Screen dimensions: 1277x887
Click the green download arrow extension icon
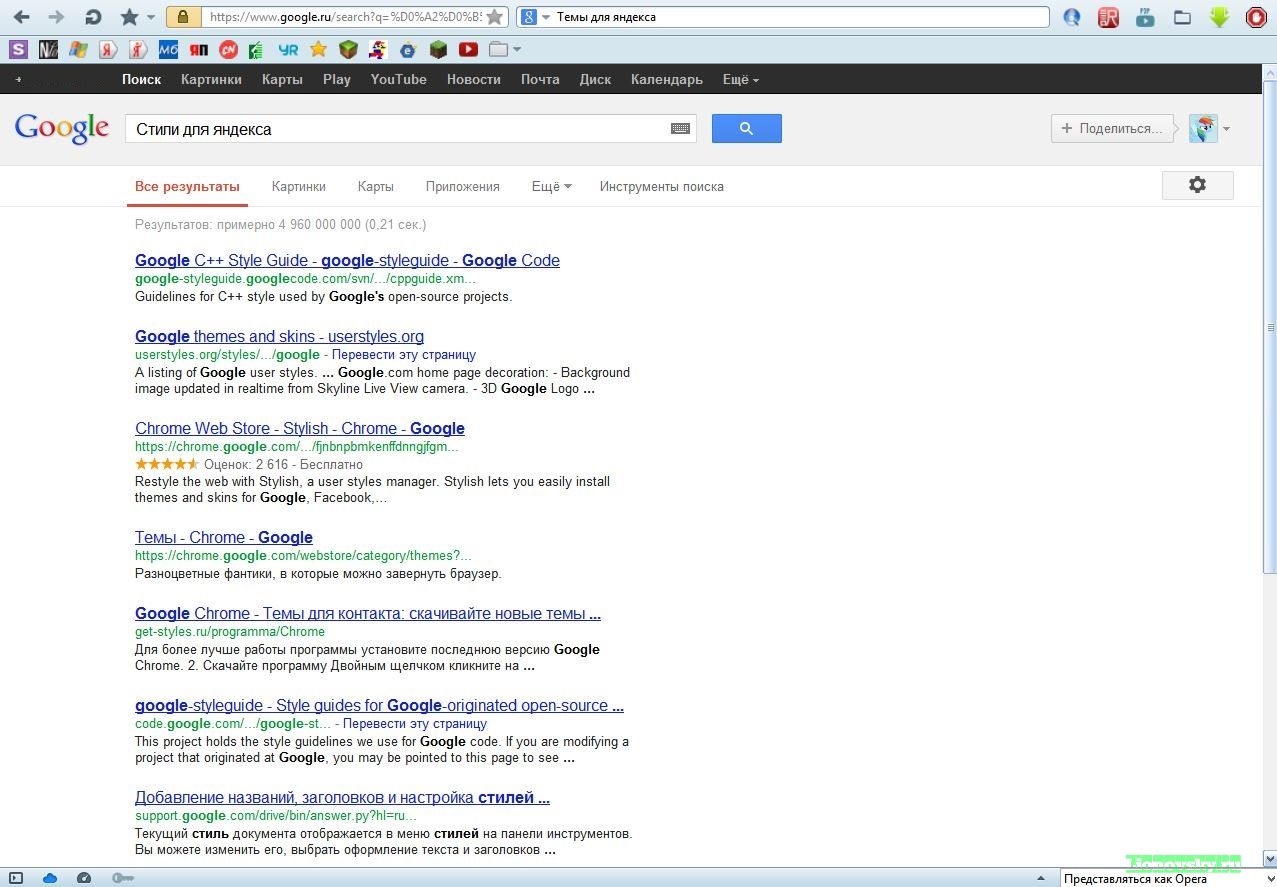pos(1219,17)
